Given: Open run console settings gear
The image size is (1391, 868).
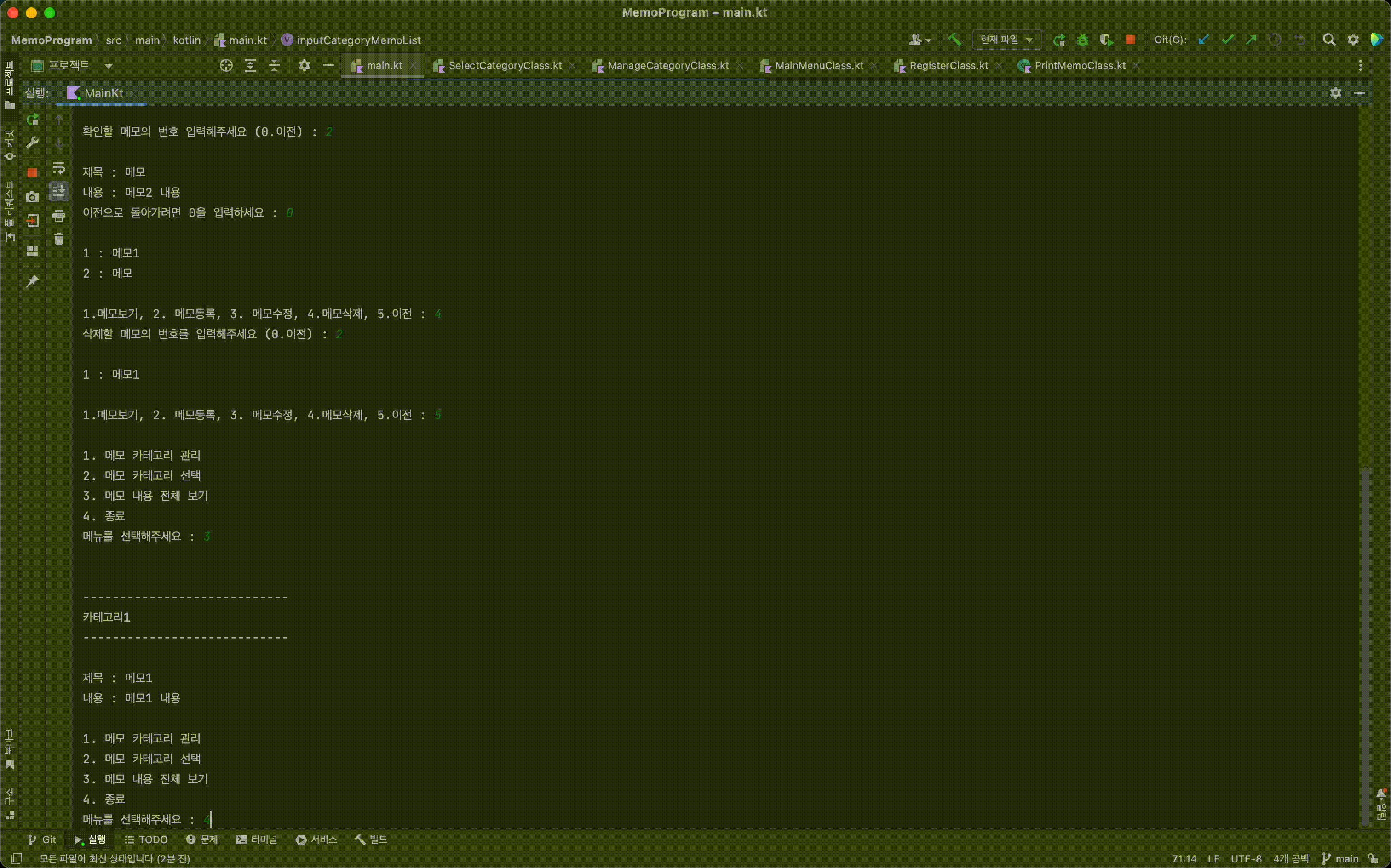Looking at the screenshot, I should [1336, 92].
